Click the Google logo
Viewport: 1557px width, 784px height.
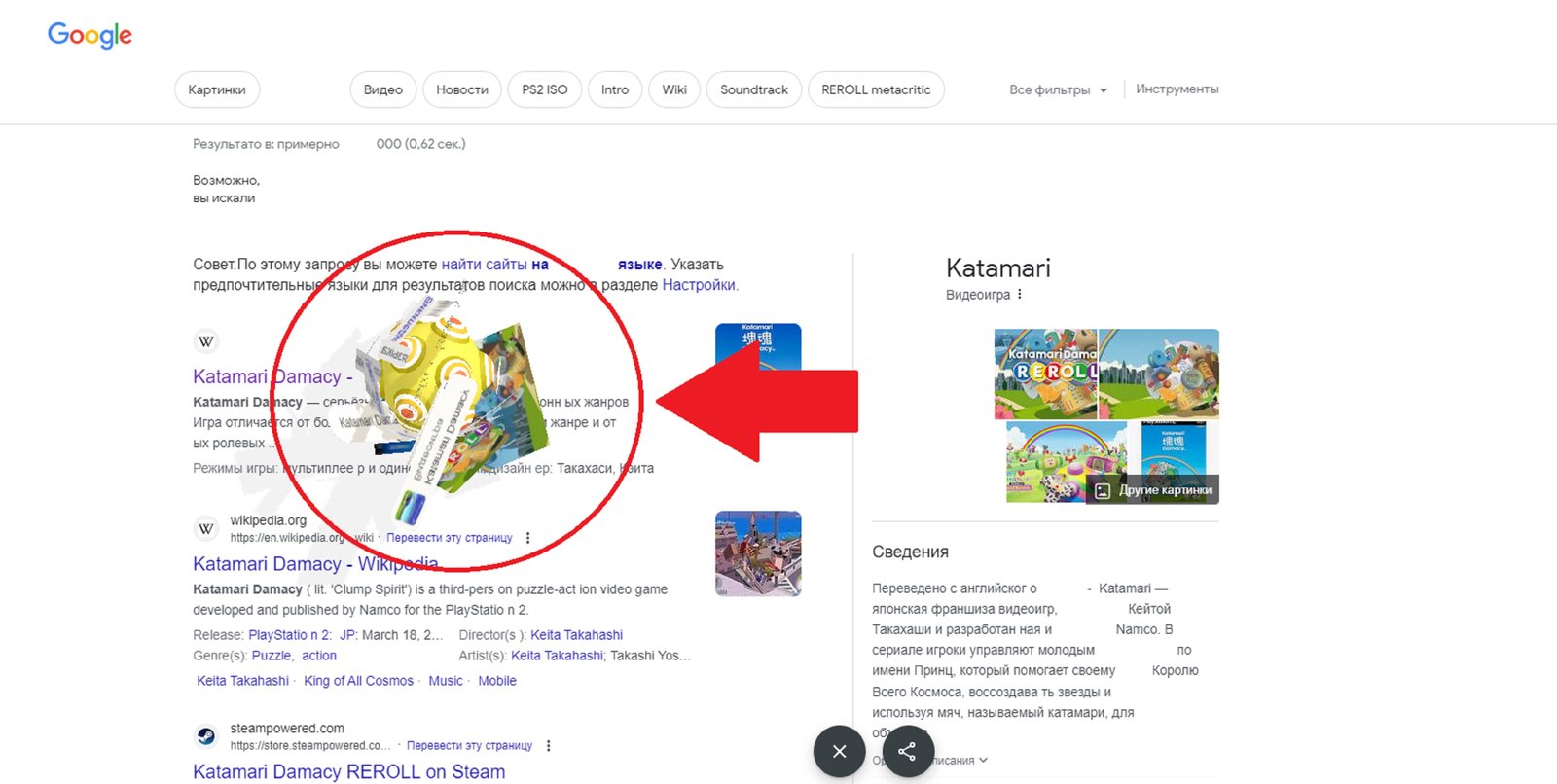pos(90,35)
